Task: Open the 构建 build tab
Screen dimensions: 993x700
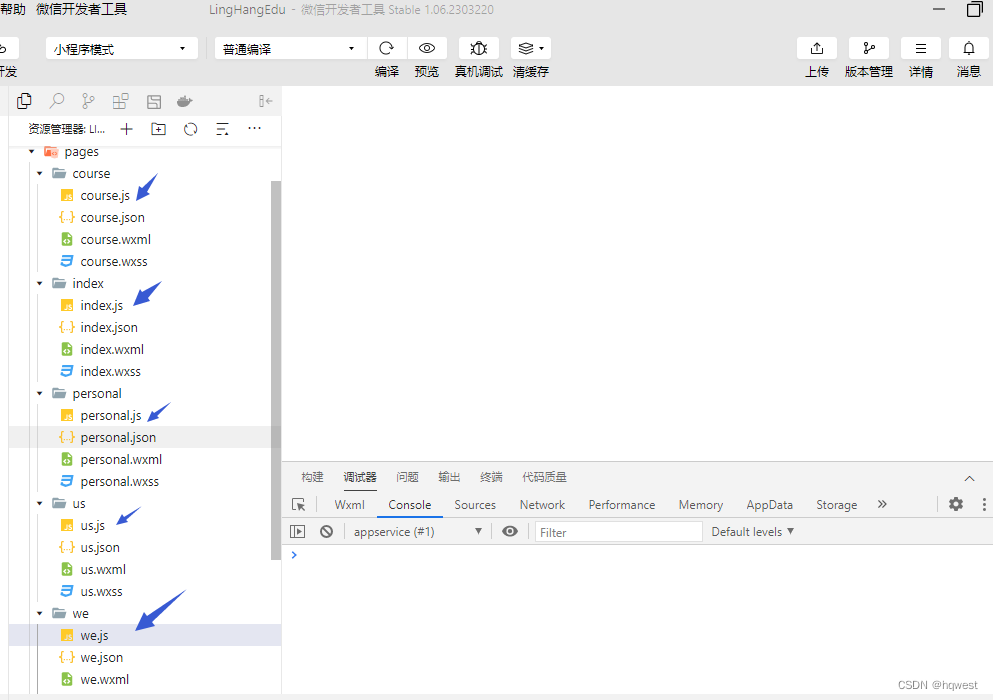Action: 312,477
